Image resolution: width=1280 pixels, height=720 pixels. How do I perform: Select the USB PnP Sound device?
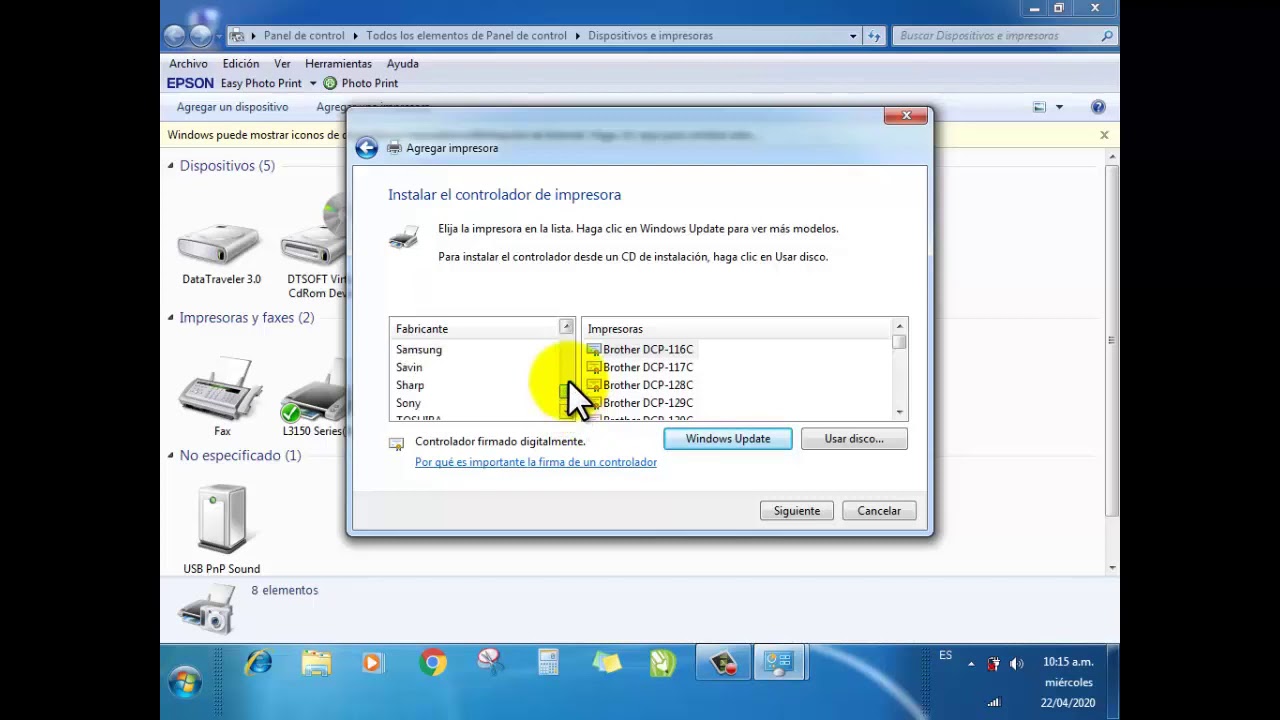(222, 529)
